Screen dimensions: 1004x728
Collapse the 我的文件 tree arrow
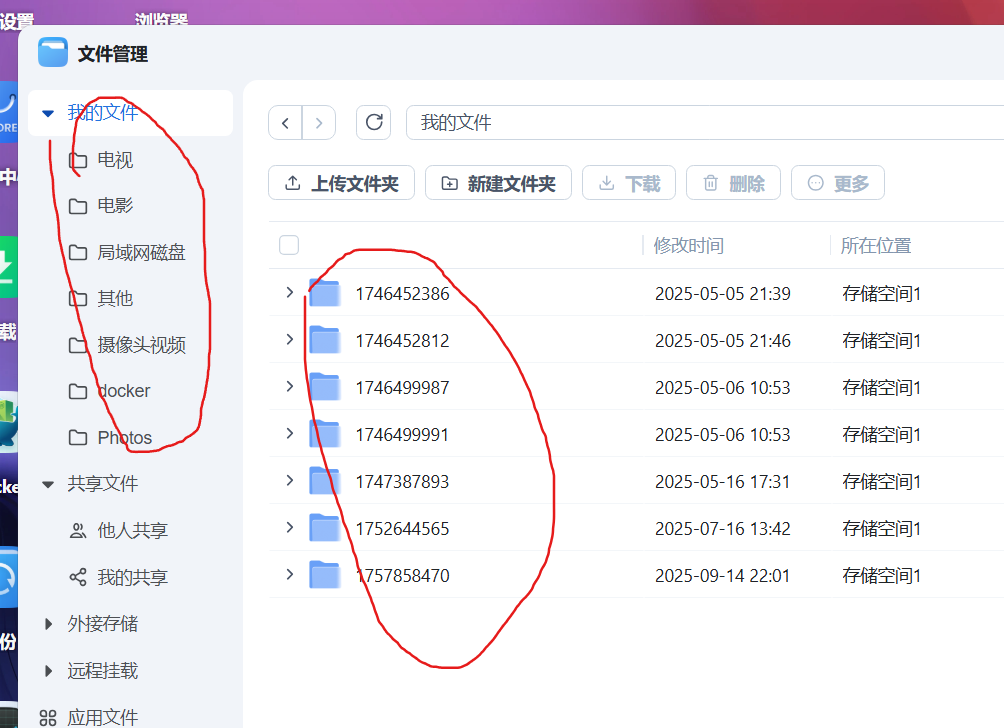pyautogui.click(x=48, y=113)
